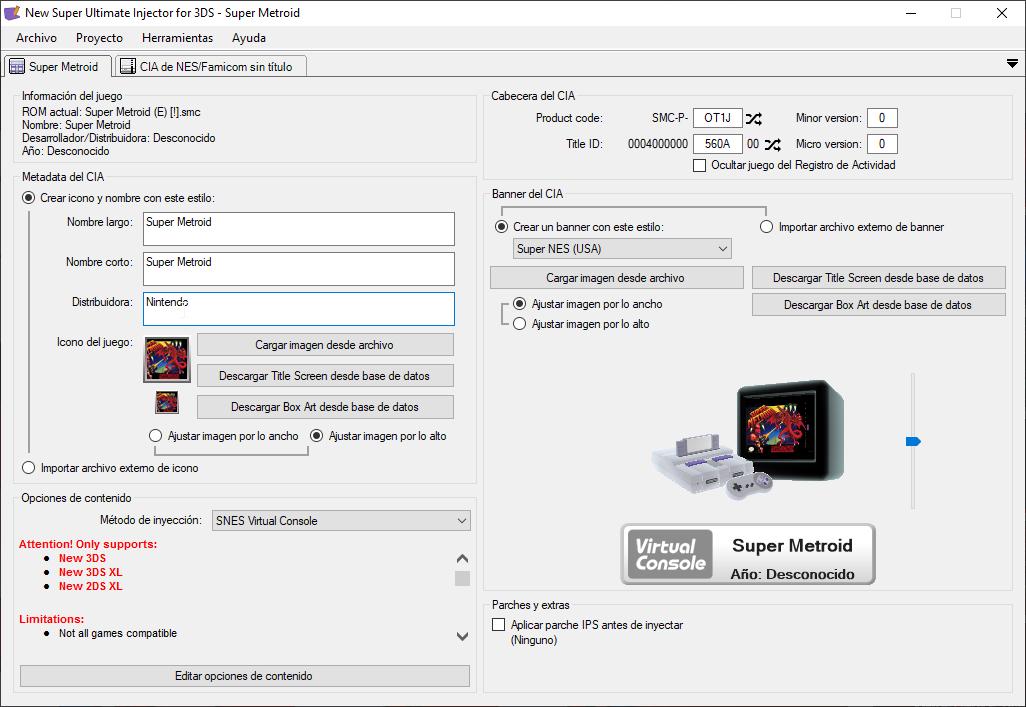Image resolution: width=1026 pixels, height=707 pixels.
Task: Click the notes scrollbar thumb
Action: pyautogui.click(x=462, y=579)
